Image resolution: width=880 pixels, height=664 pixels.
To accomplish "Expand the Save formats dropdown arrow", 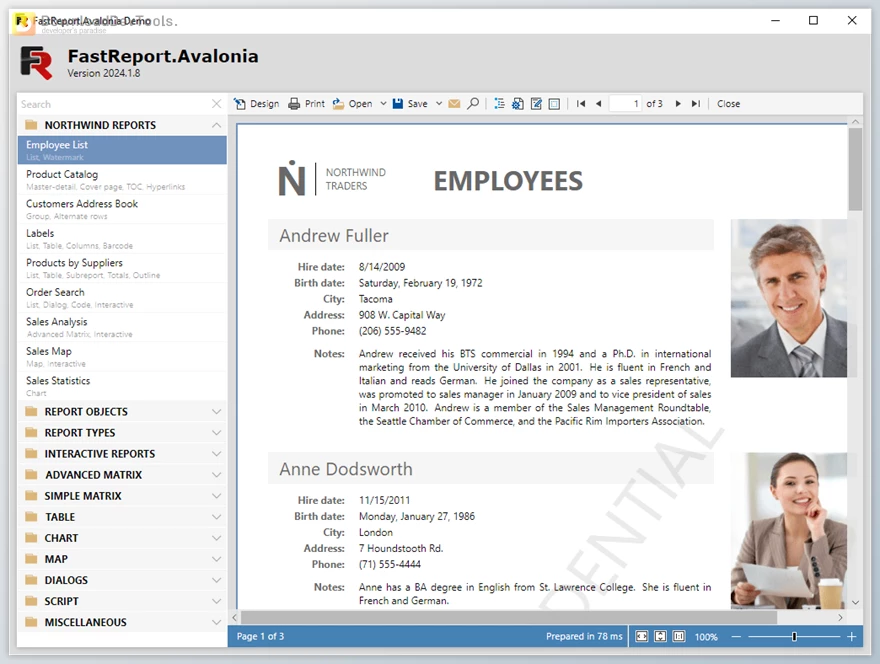I will pyautogui.click(x=439, y=104).
